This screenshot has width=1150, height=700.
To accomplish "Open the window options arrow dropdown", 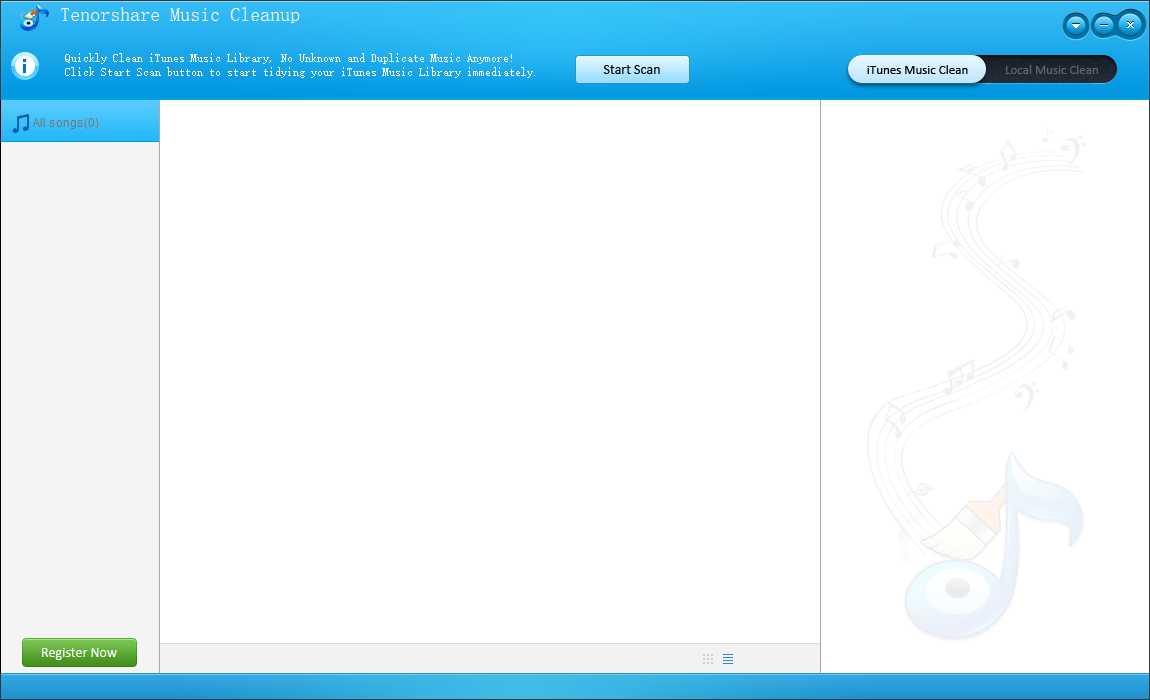I will pyautogui.click(x=1075, y=24).
